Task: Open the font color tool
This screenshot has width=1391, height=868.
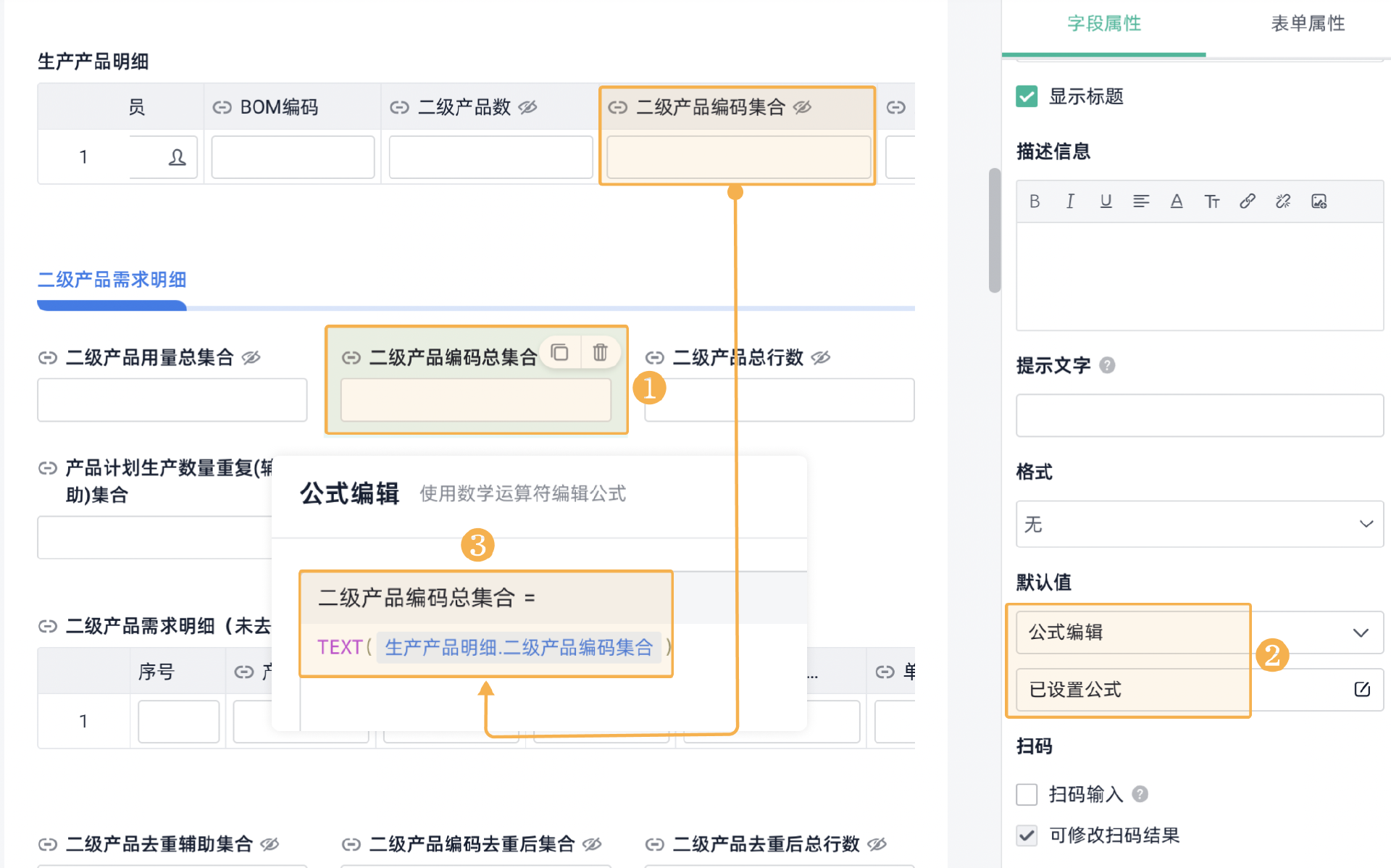Action: [x=1177, y=201]
